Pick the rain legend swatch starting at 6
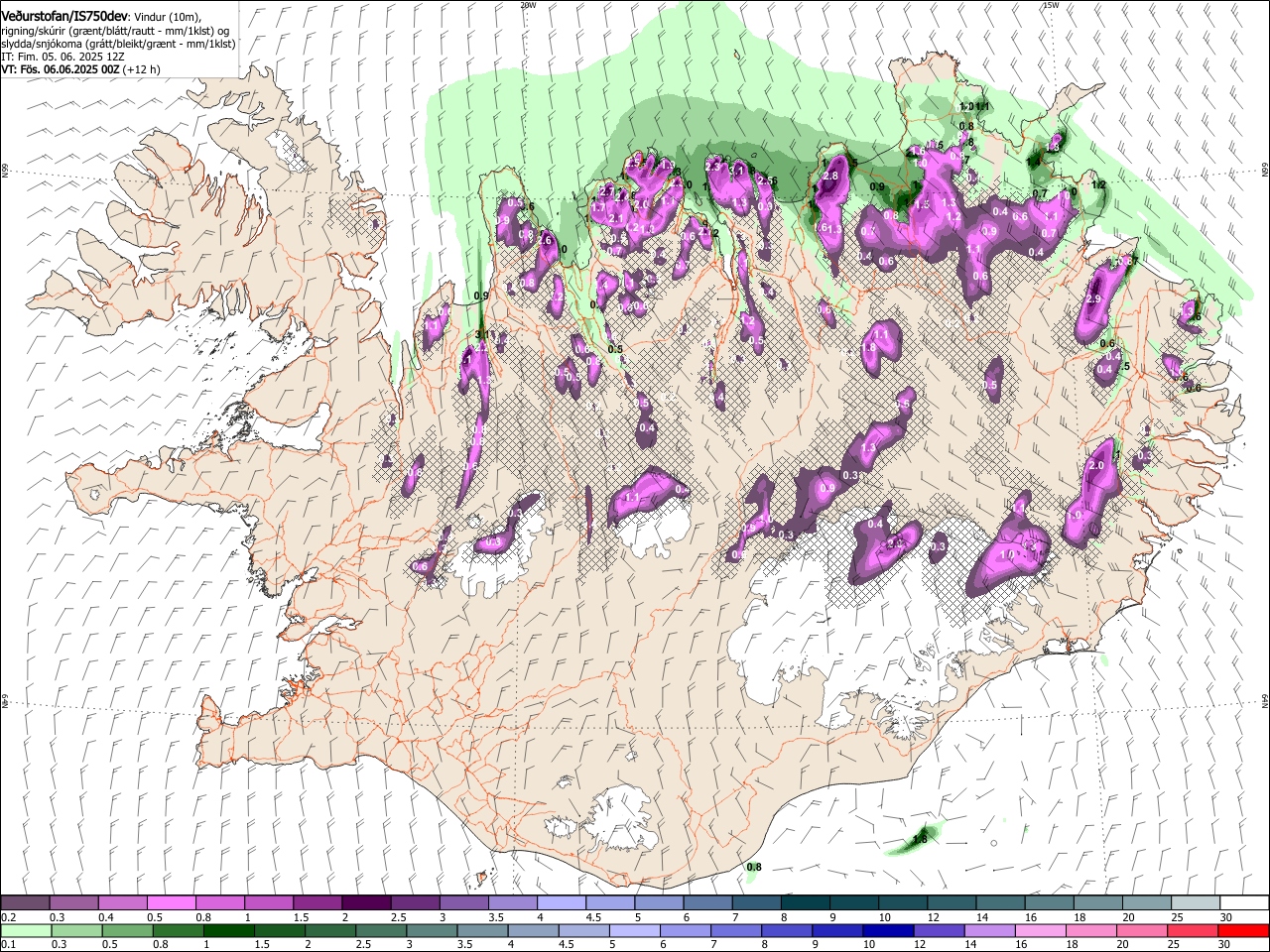This screenshot has width=1270, height=952. pos(686,930)
